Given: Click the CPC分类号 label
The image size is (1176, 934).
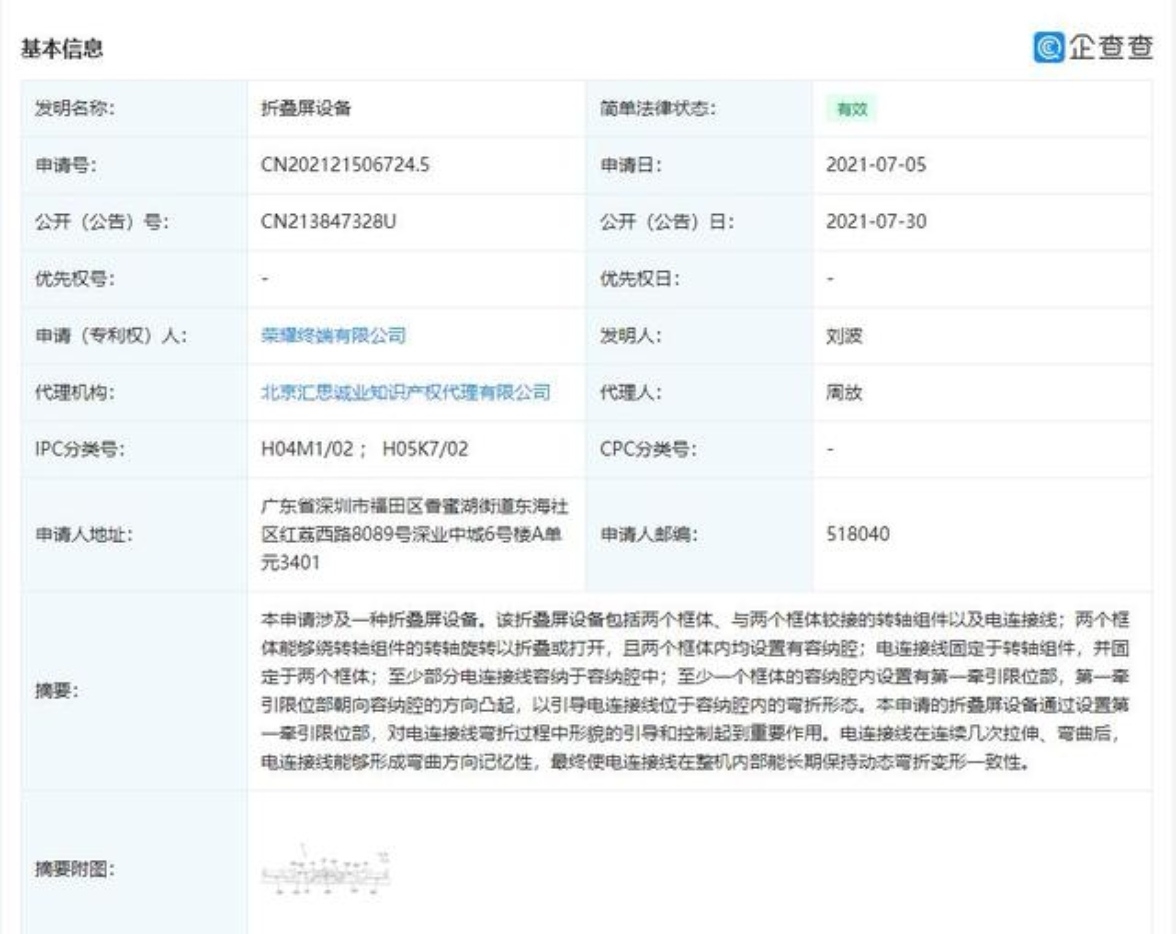Looking at the screenshot, I should click(648, 449).
